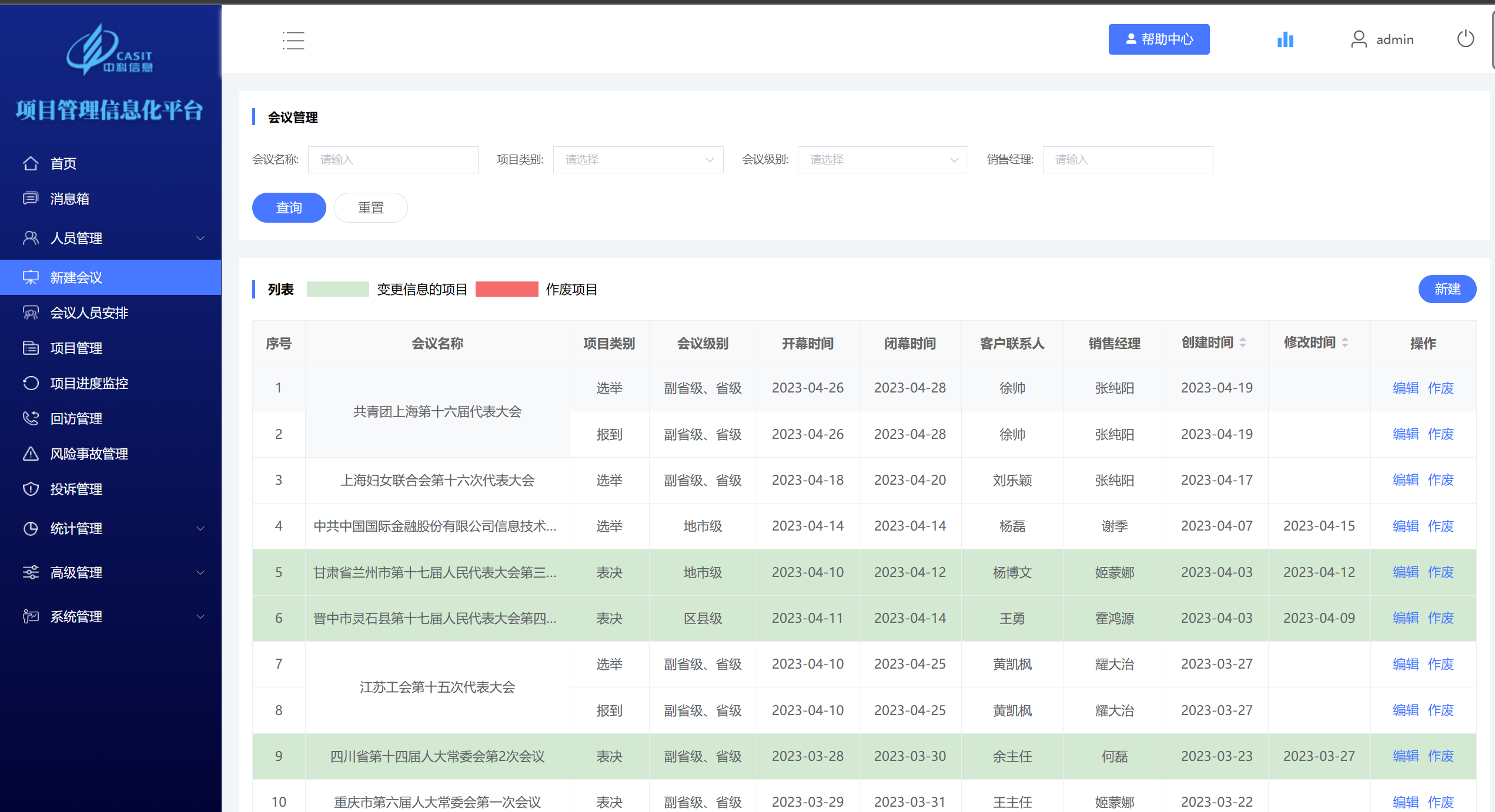Image resolution: width=1495 pixels, height=812 pixels.
Task: Click the refresh circle icon beside 项目进度监控
Action: (x=31, y=383)
